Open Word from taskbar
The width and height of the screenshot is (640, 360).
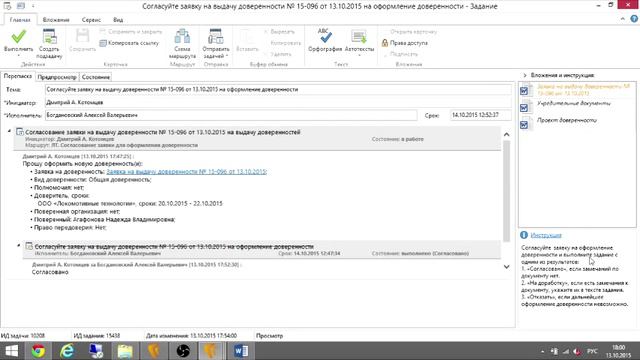pyautogui.click(x=241, y=351)
